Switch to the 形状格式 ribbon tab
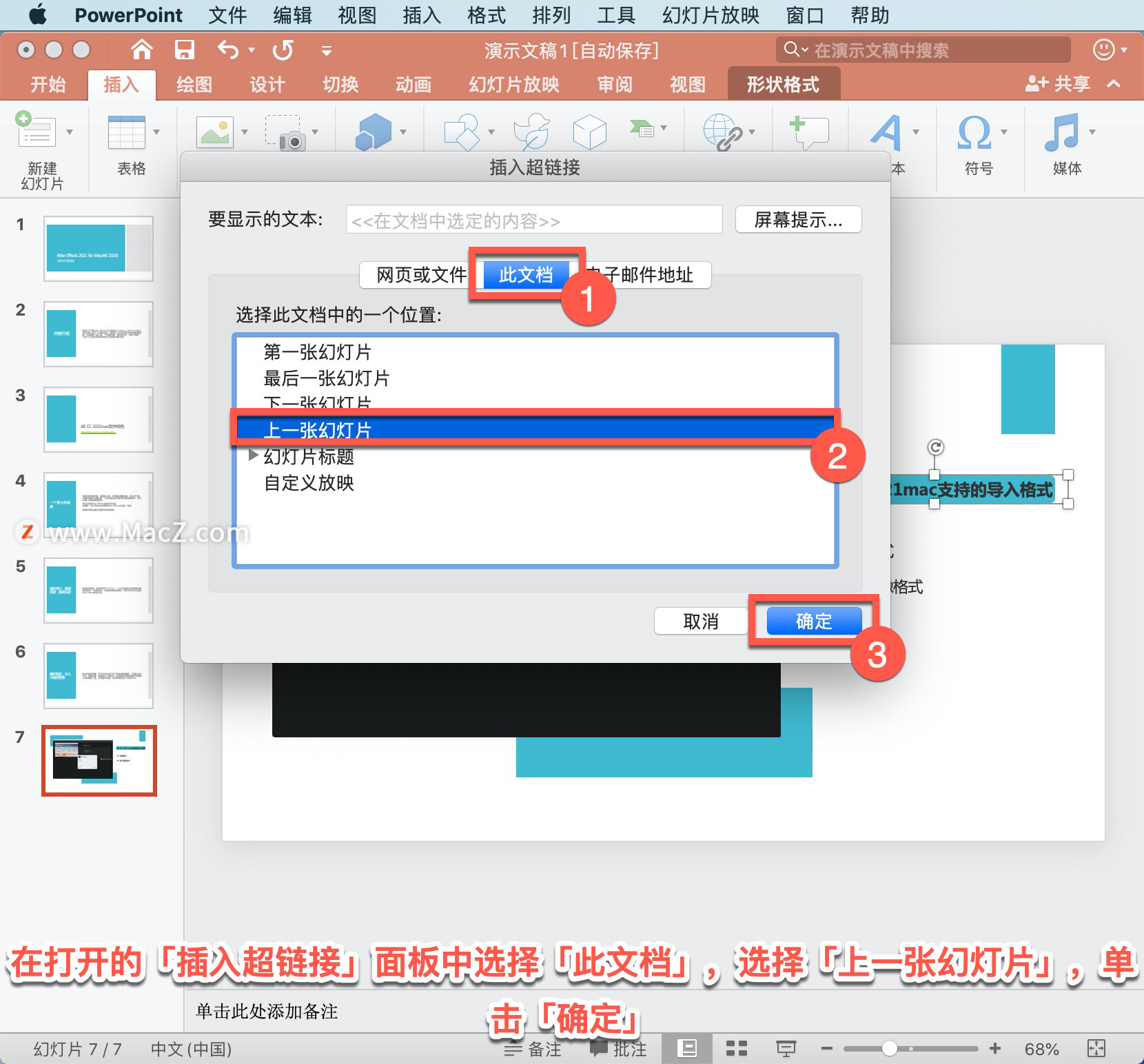Image resolution: width=1144 pixels, height=1064 pixels. pyautogui.click(x=784, y=85)
